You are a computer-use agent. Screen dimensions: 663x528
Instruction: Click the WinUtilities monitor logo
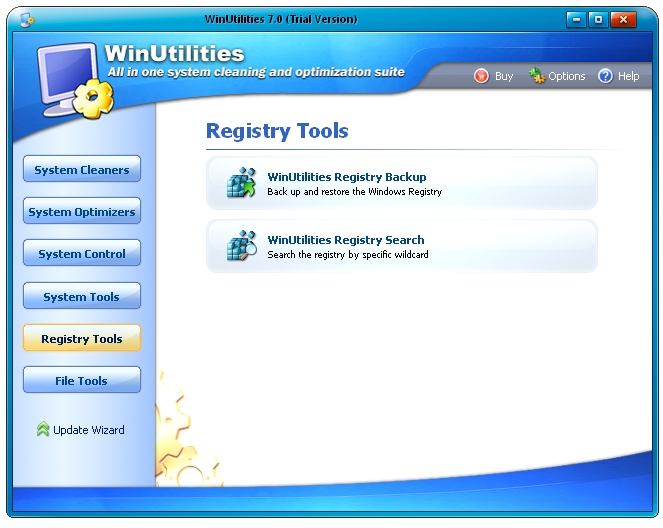pos(75,80)
